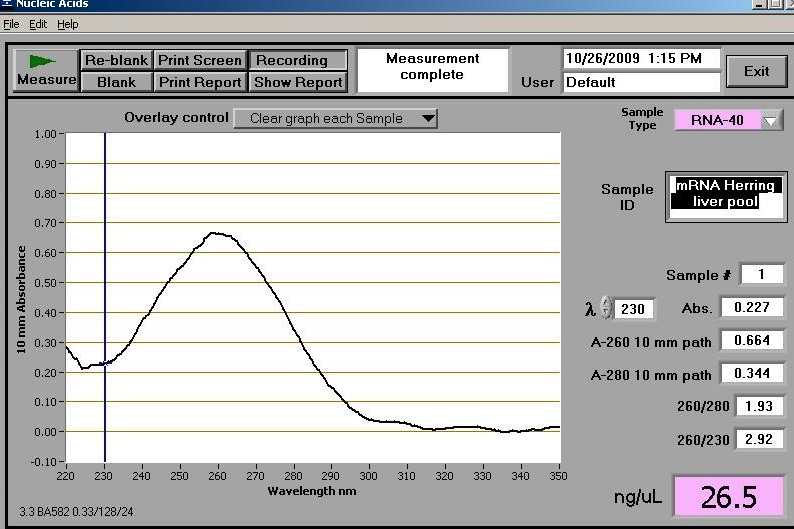The width and height of the screenshot is (794, 529).
Task: Click the pink ng/uL concentration readout
Action: [727, 496]
